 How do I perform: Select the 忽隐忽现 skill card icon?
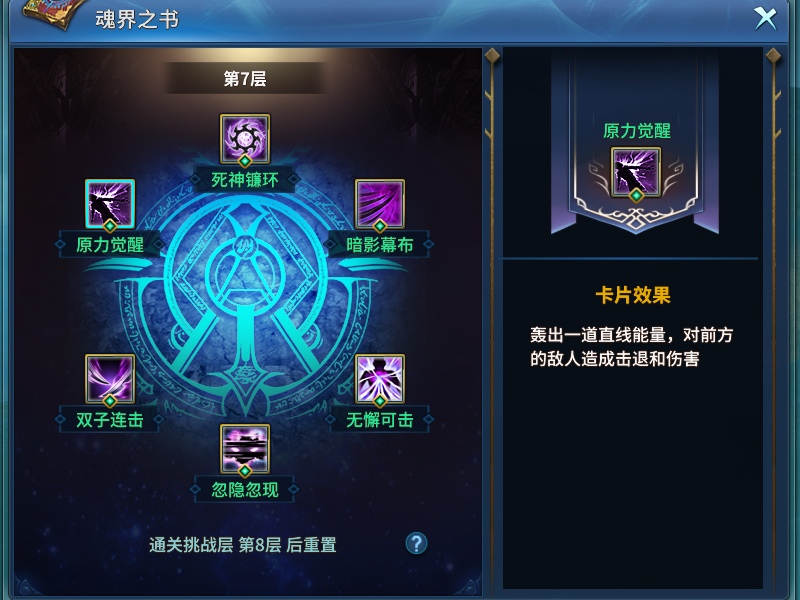[x=245, y=449]
